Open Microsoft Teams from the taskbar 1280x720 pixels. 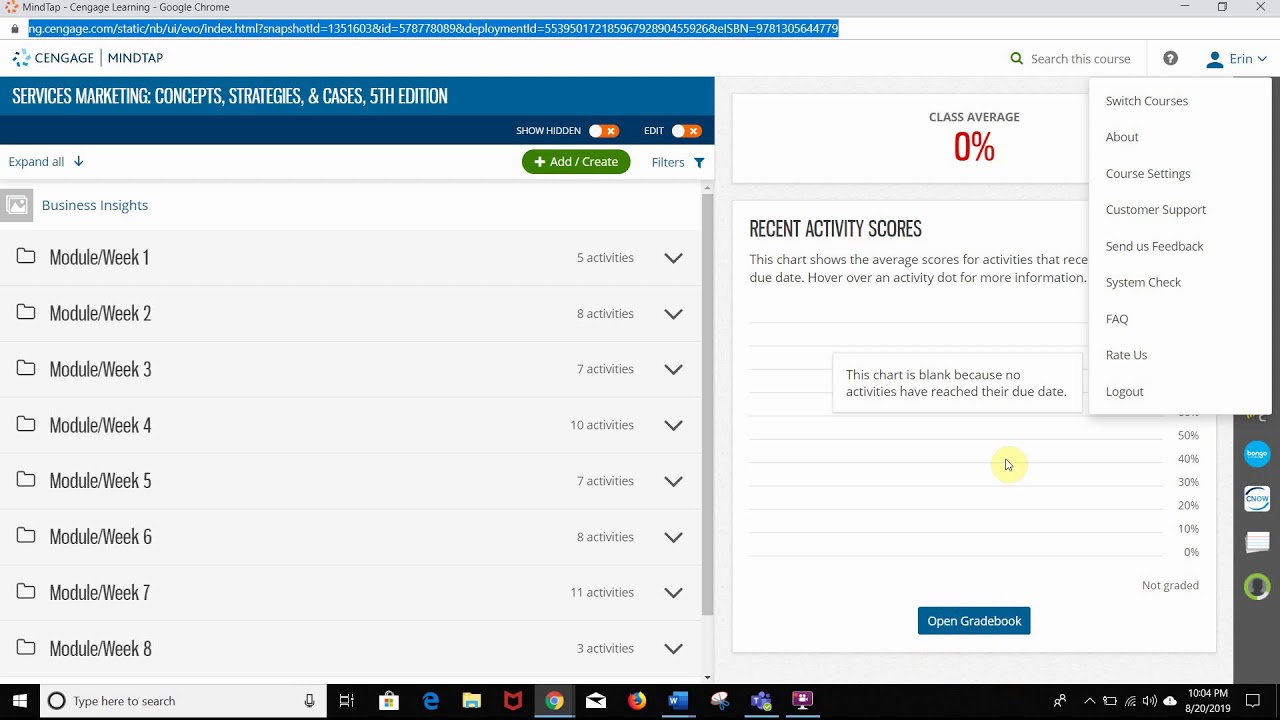(x=761, y=701)
